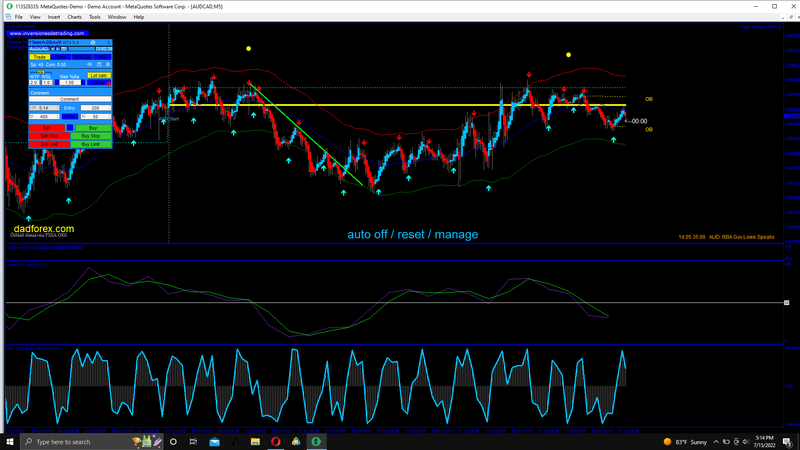Screen dimensions: 800x450
Task: Open Task View on the taskbar
Action: pos(193,442)
